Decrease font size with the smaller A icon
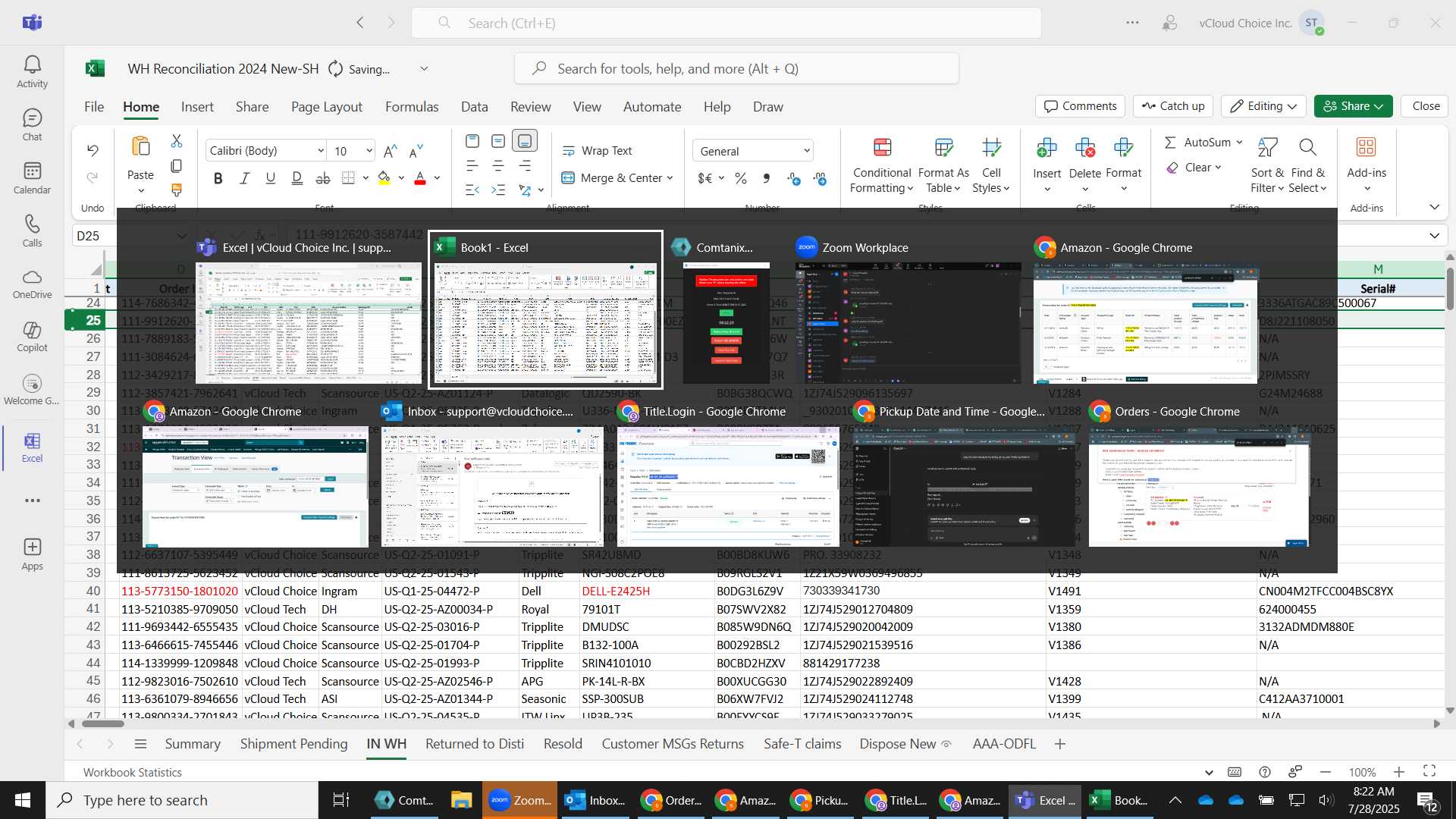This screenshot has height=819, width=1456. click(416, 151)
